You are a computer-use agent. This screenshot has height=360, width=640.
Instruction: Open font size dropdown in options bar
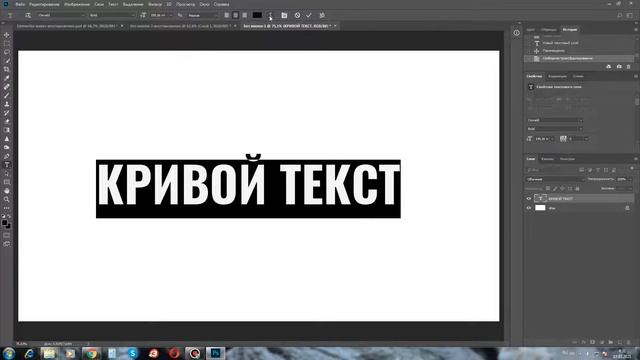point(171,15)
